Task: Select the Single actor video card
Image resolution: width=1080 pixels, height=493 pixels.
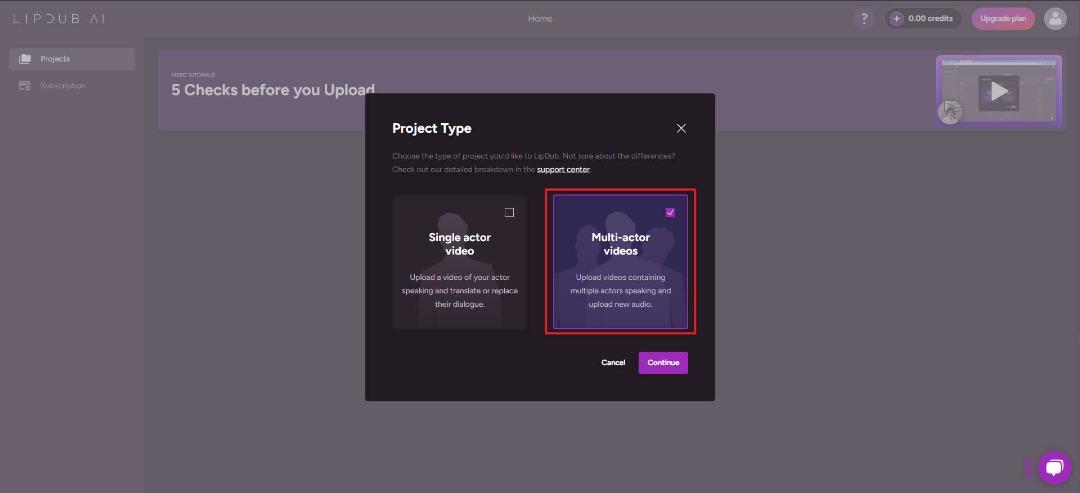Action: (x=459, y=262)
